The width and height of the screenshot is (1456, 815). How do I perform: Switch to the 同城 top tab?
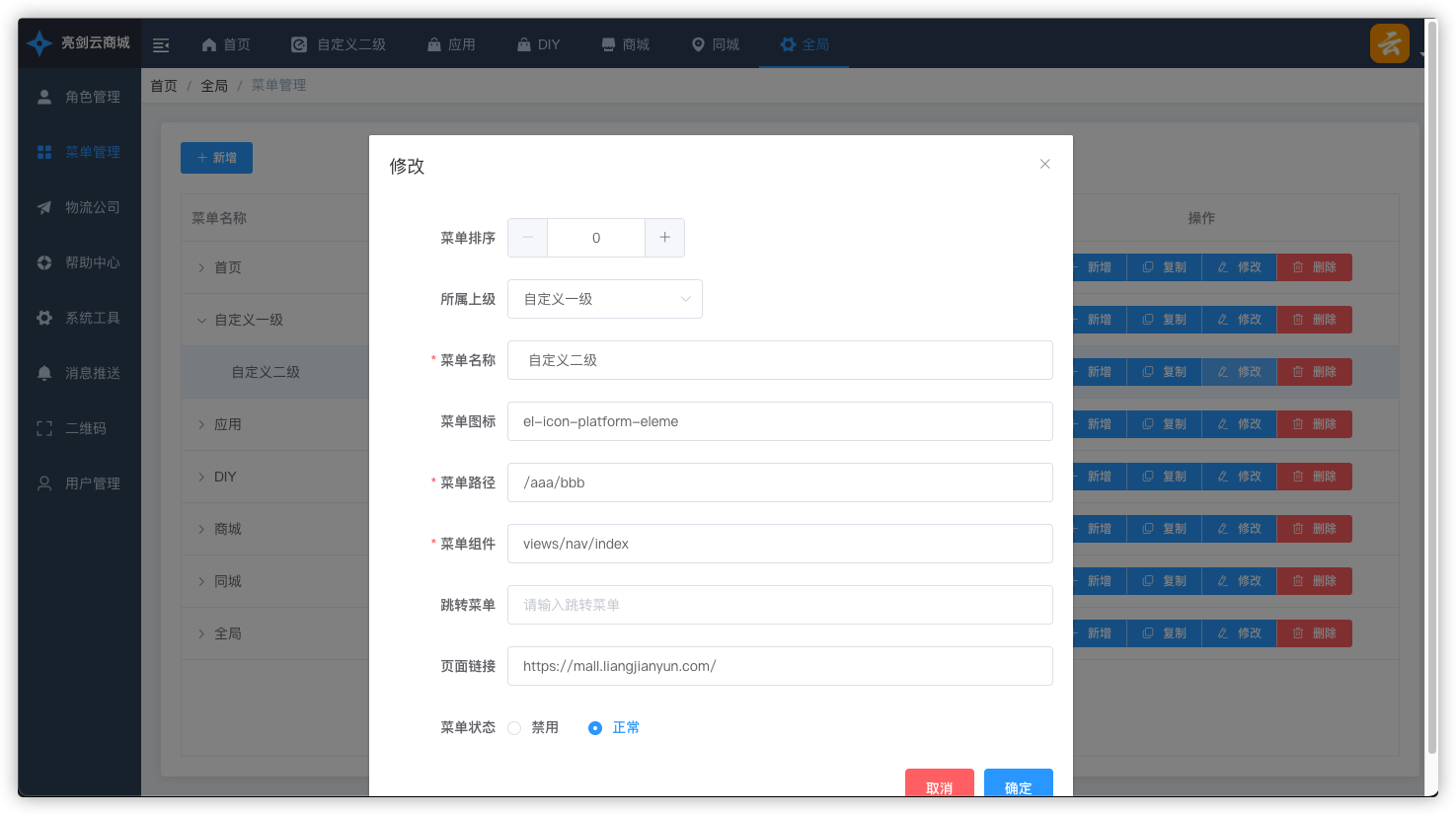click(x=716, y=44)
